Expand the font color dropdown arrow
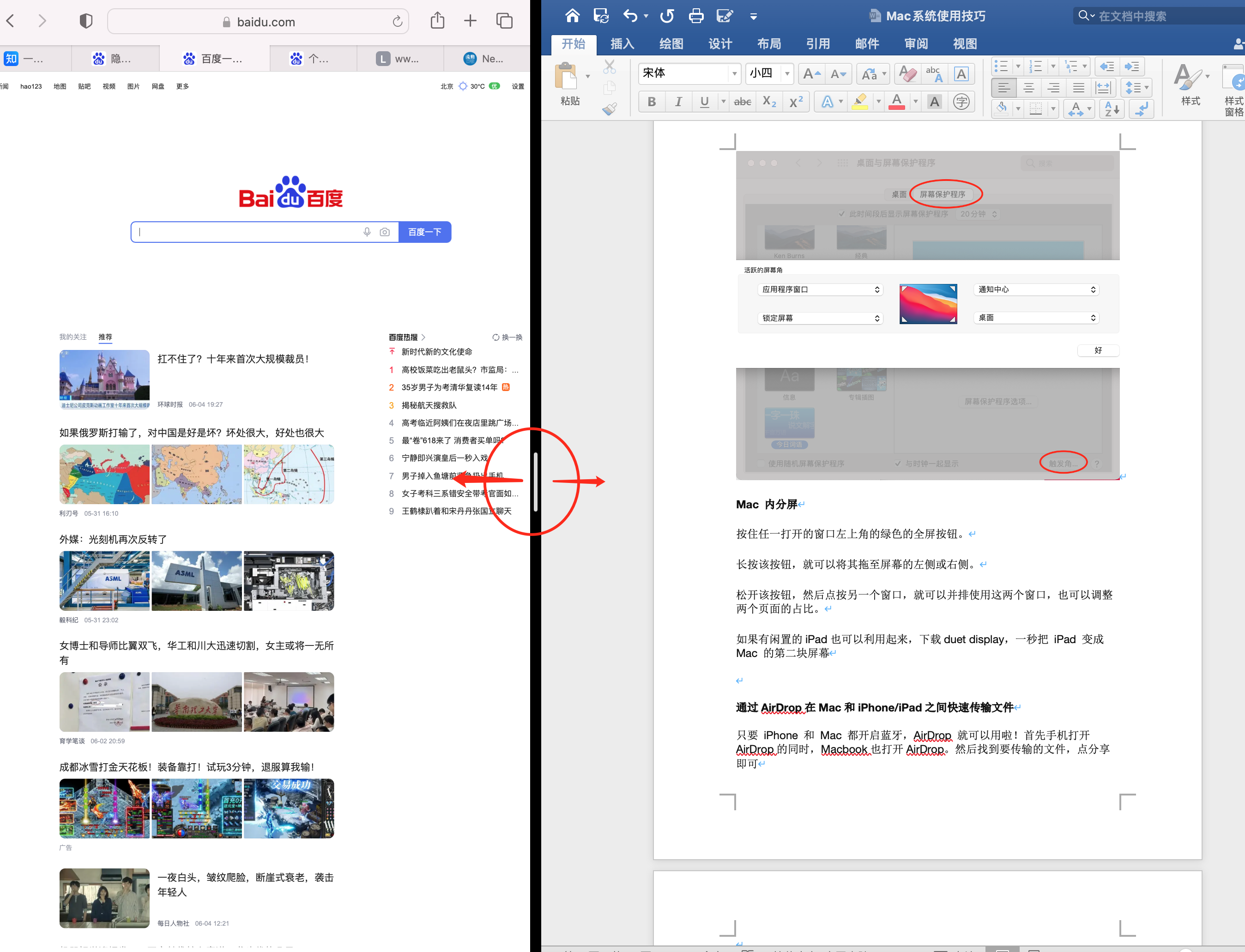 point(915,102)
